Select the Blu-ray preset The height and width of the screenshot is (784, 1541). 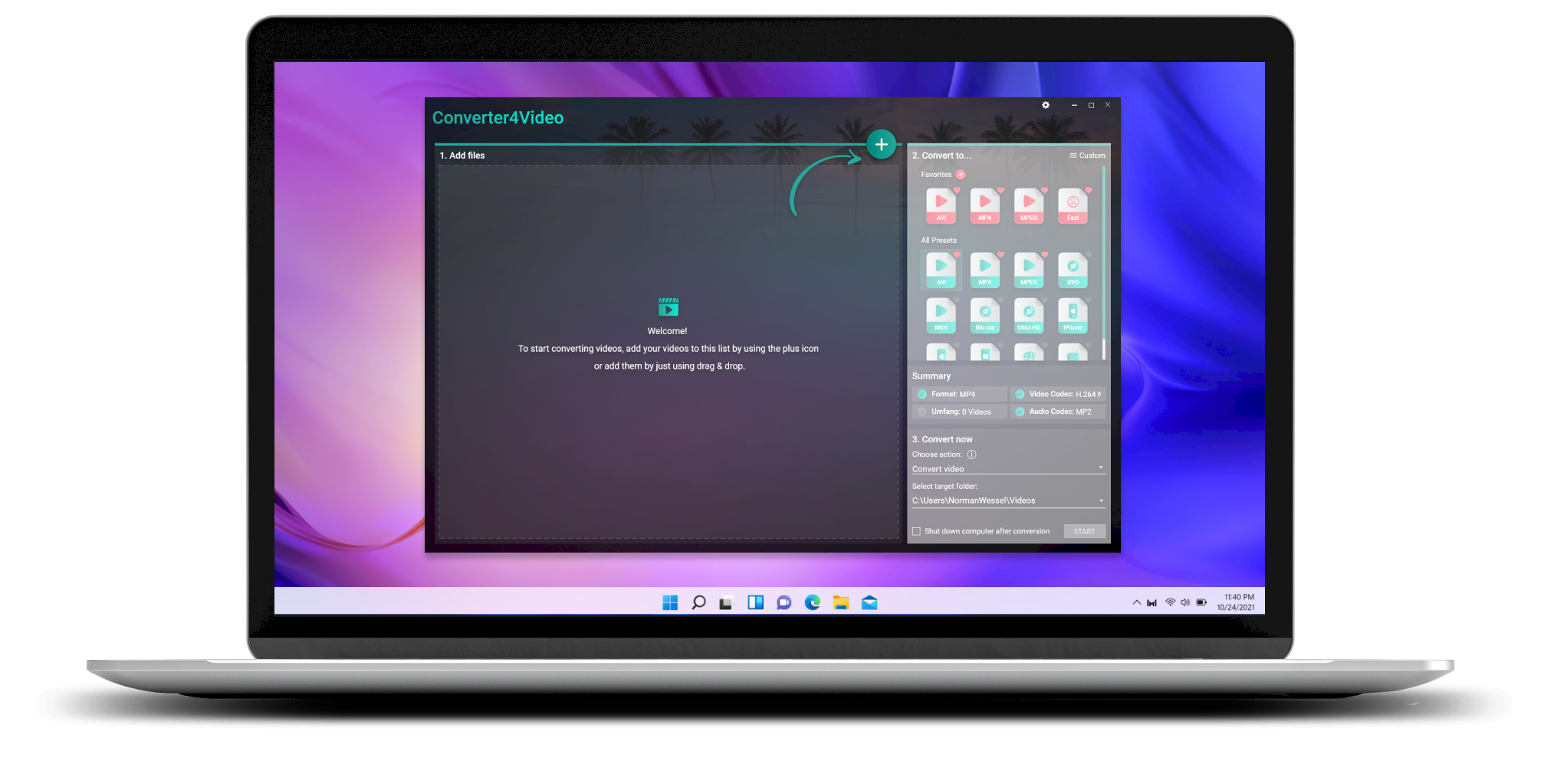pyautogui.click(x=984, y=315)
